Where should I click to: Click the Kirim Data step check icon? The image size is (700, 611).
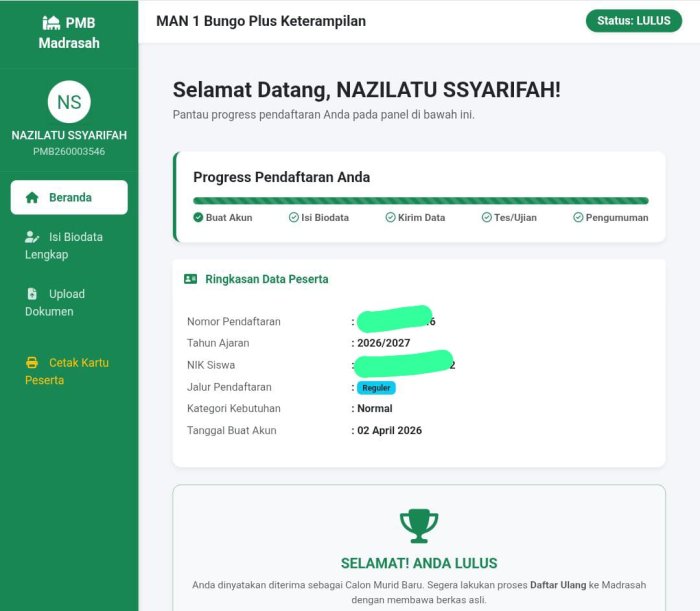(x=390, y=217)
